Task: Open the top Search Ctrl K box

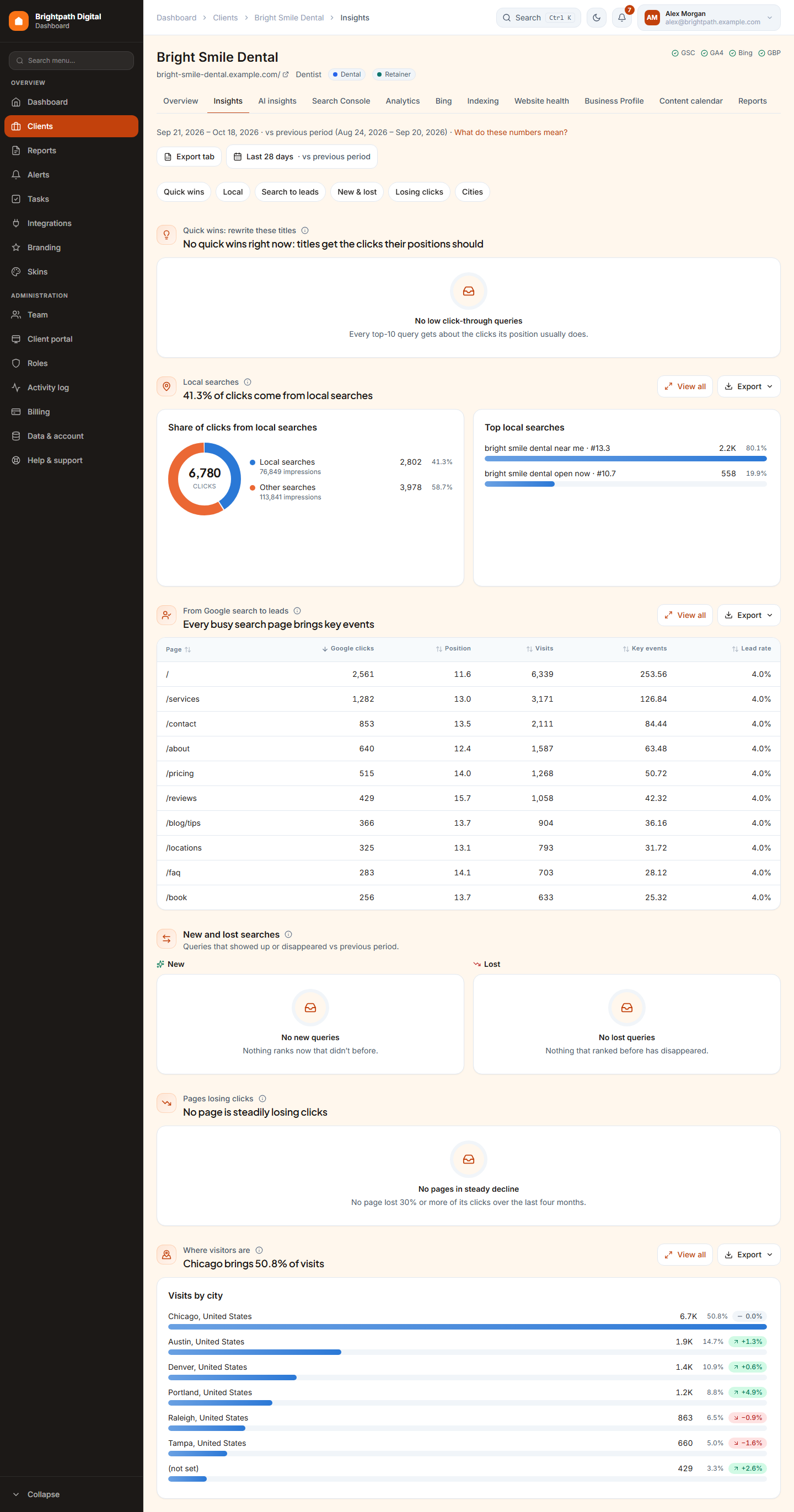Action: (539, 18)
